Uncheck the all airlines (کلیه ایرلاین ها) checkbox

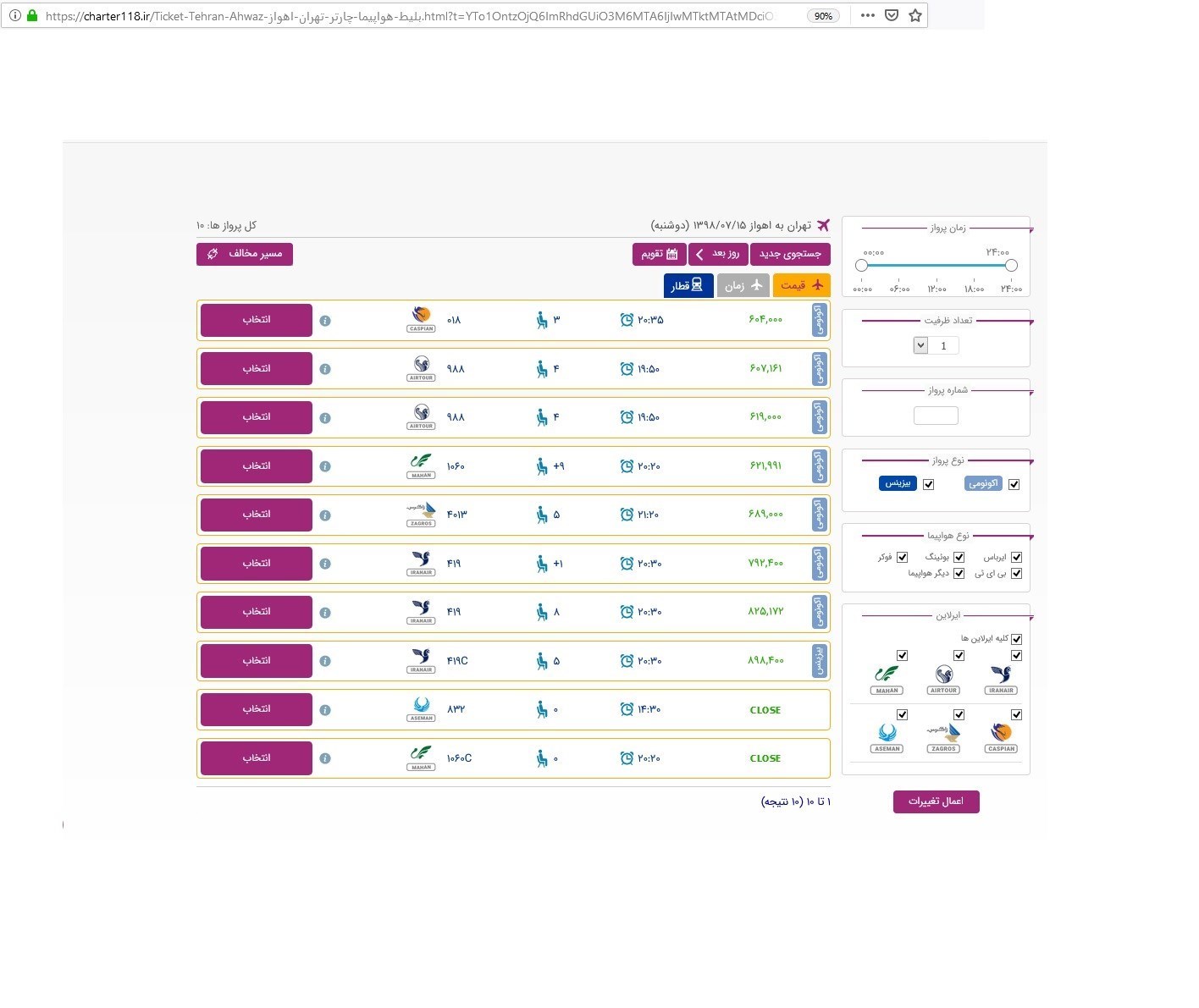tap(1016, 639)
